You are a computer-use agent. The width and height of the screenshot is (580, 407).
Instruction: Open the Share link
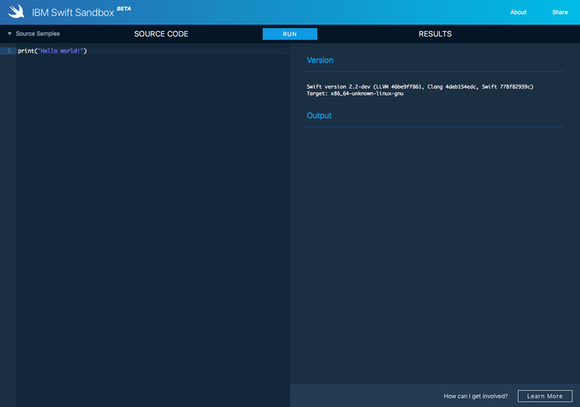(560, 12)
